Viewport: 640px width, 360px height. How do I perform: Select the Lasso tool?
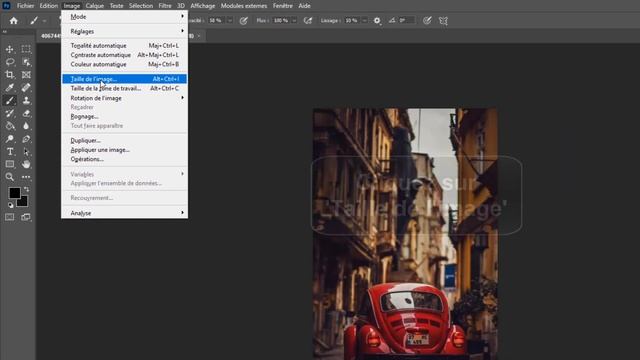pos(9,62)
